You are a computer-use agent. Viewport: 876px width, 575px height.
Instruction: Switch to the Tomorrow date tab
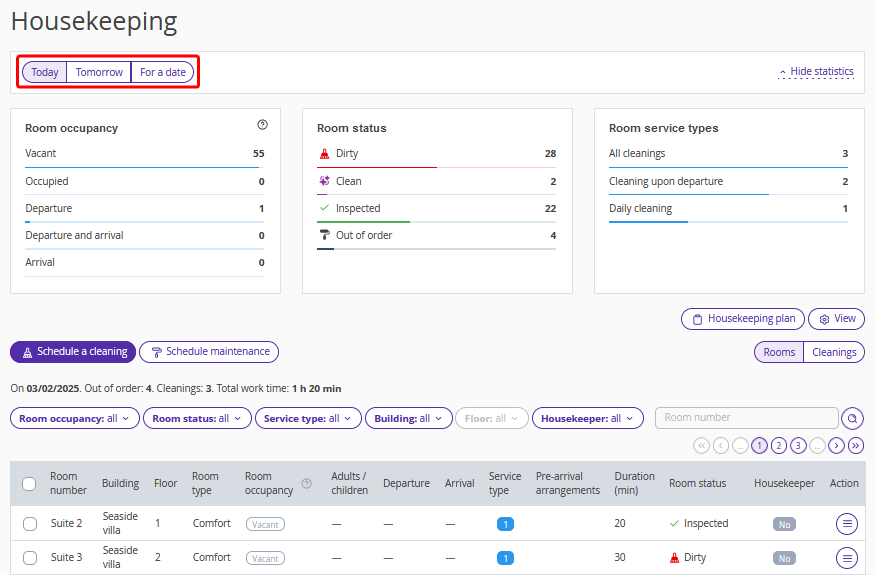99,72
